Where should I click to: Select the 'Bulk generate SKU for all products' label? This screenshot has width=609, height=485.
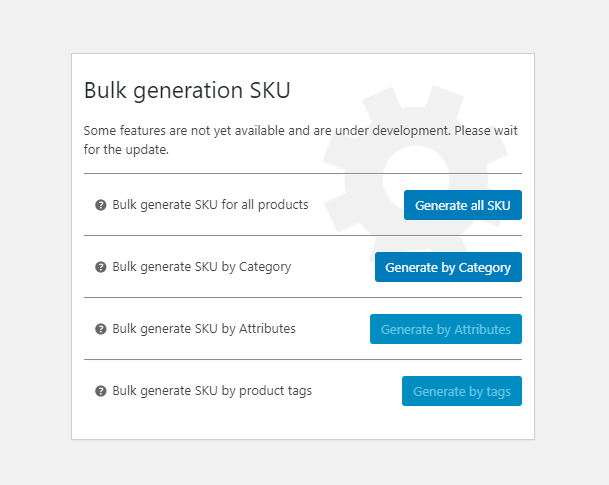point(210,205)
